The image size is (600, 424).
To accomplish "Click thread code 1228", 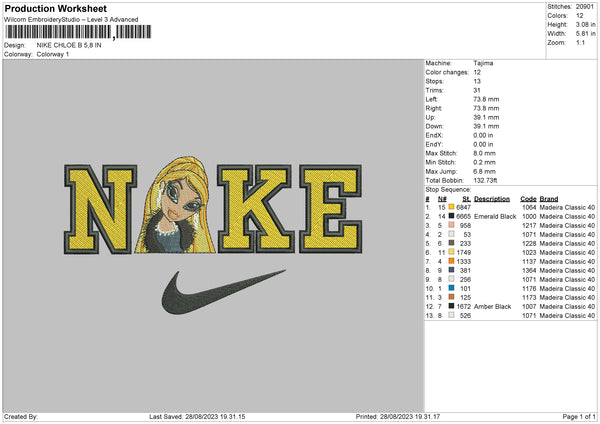I will pos(529,243).
